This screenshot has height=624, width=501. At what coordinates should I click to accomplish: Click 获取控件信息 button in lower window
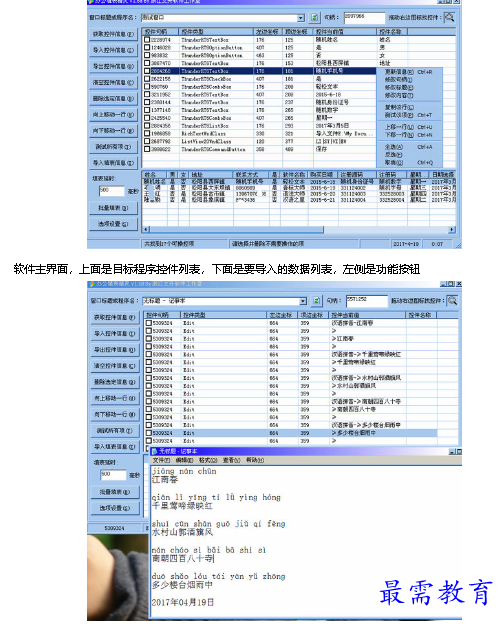[x=115, y=318]
